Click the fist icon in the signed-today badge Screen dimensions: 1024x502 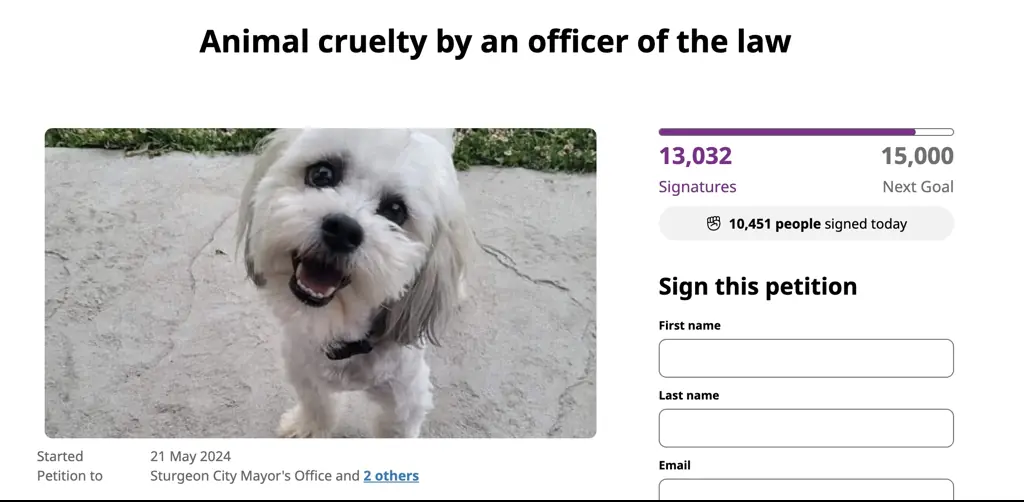click(x=713, y=224)
